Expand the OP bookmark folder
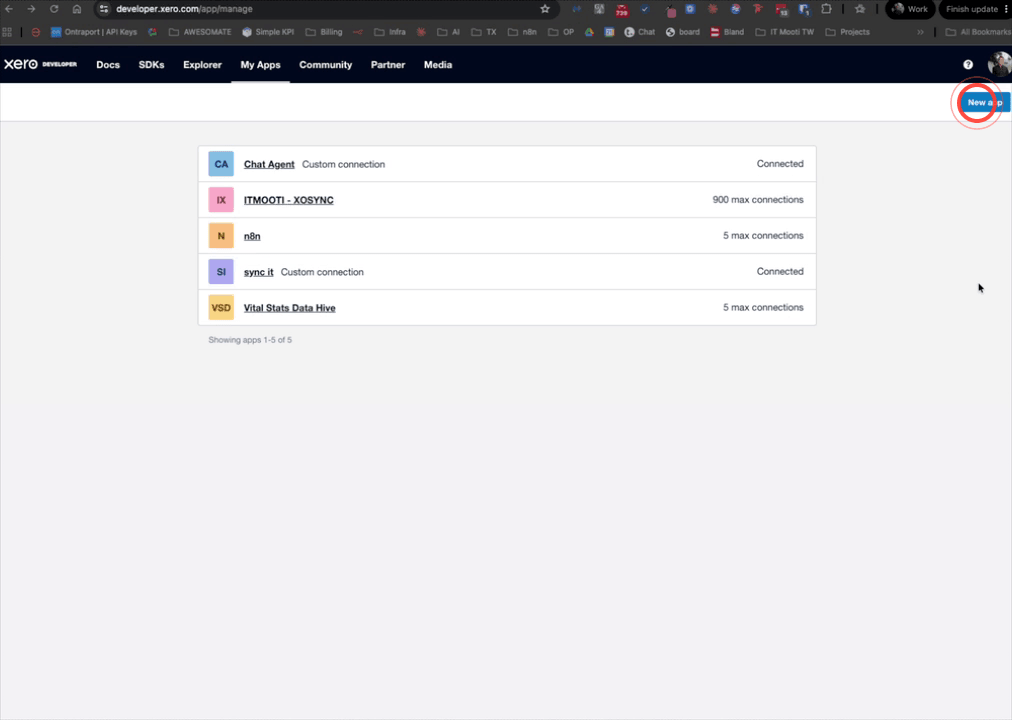 [x=560, y=32]
